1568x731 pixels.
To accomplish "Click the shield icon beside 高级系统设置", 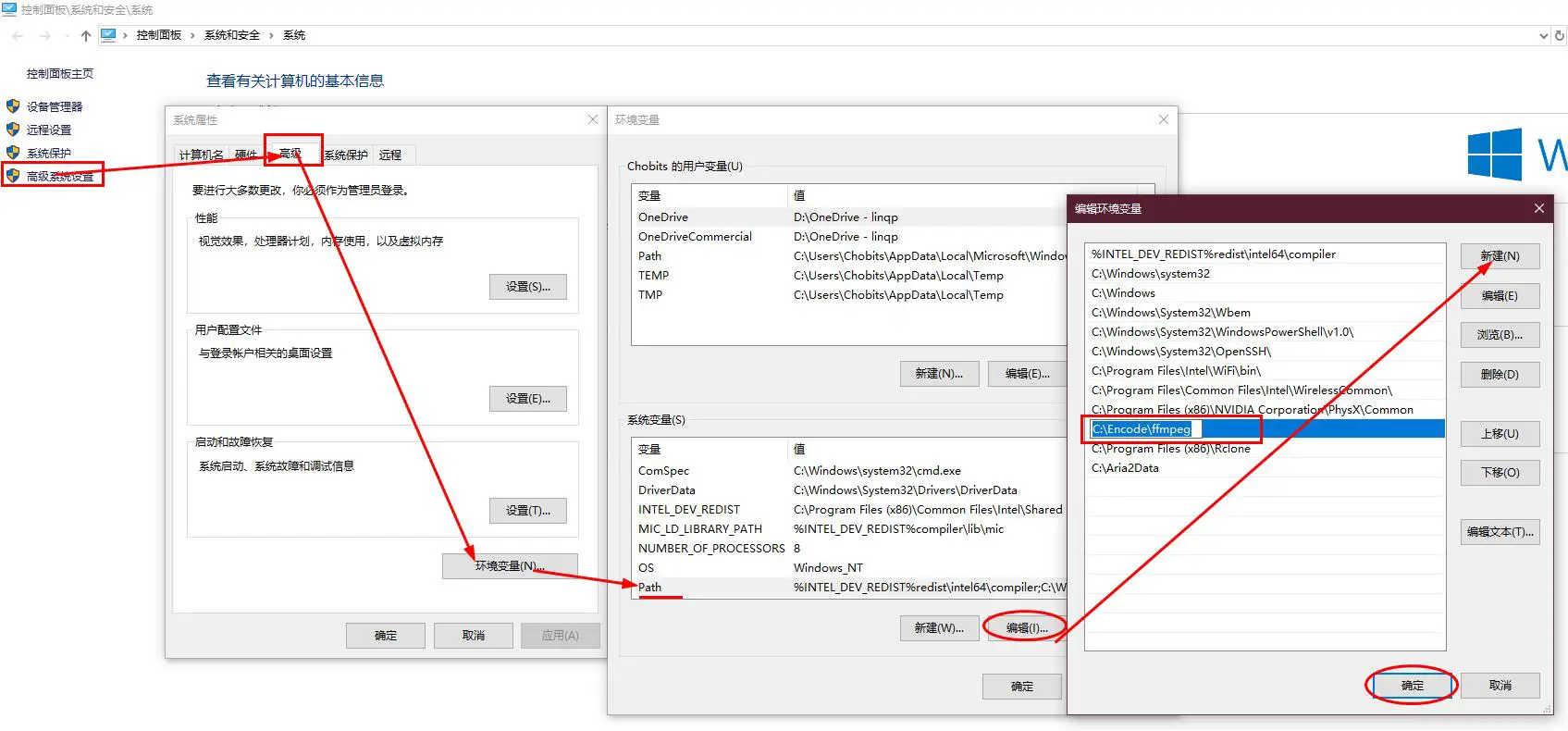I will tap(13, 175).
